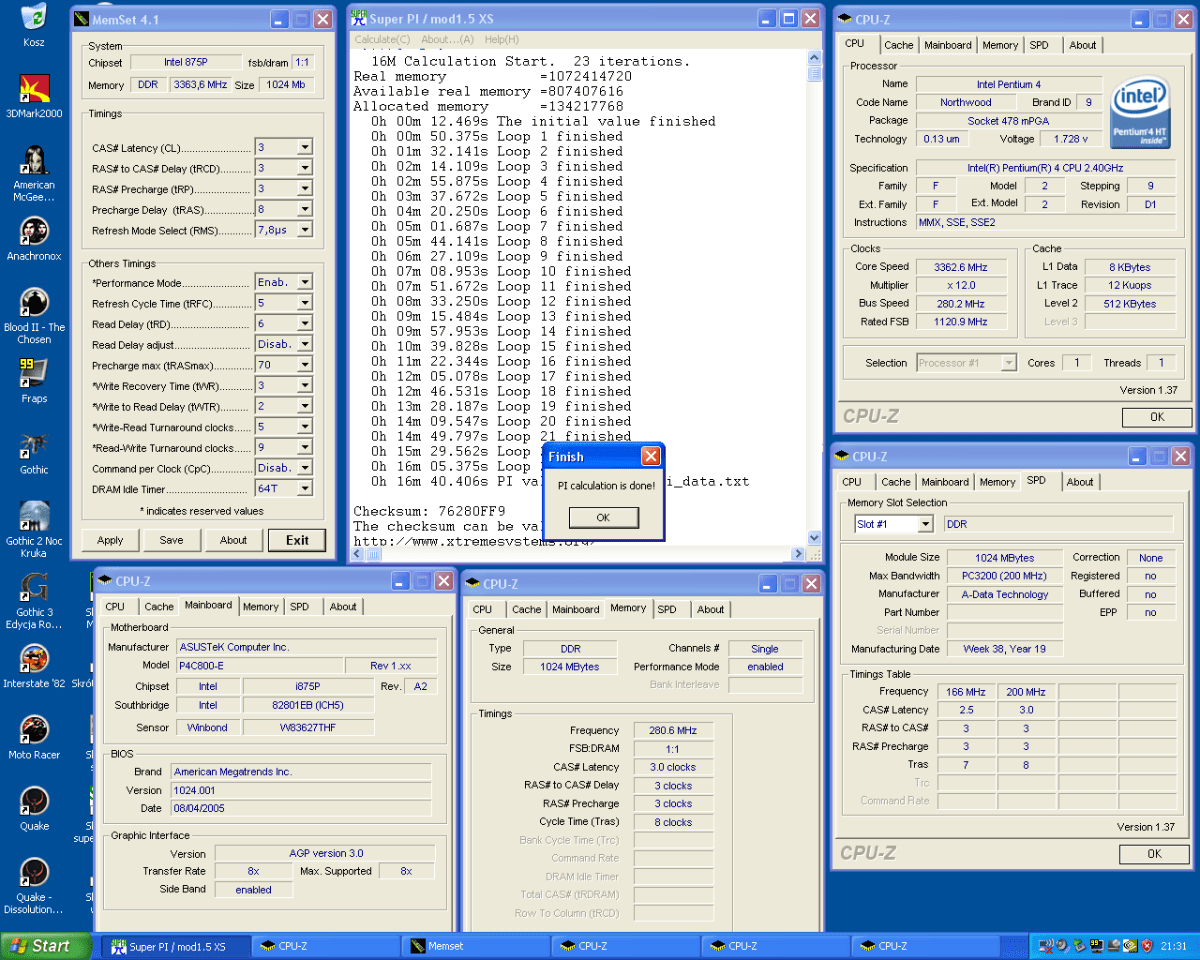Click About button in MemSet
This screenshot has width=1200, height=960.
tap(233, 540)
